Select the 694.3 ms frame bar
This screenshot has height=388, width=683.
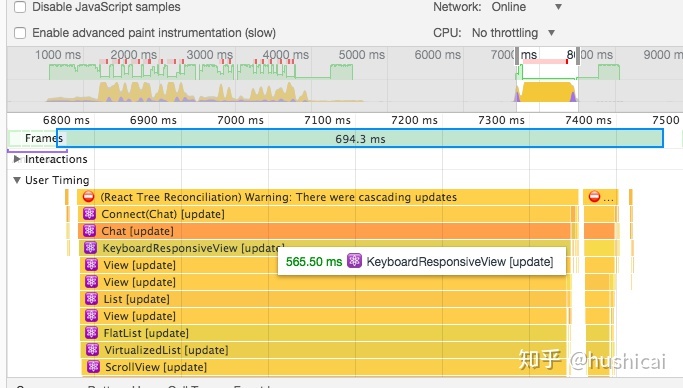point(360,138)
